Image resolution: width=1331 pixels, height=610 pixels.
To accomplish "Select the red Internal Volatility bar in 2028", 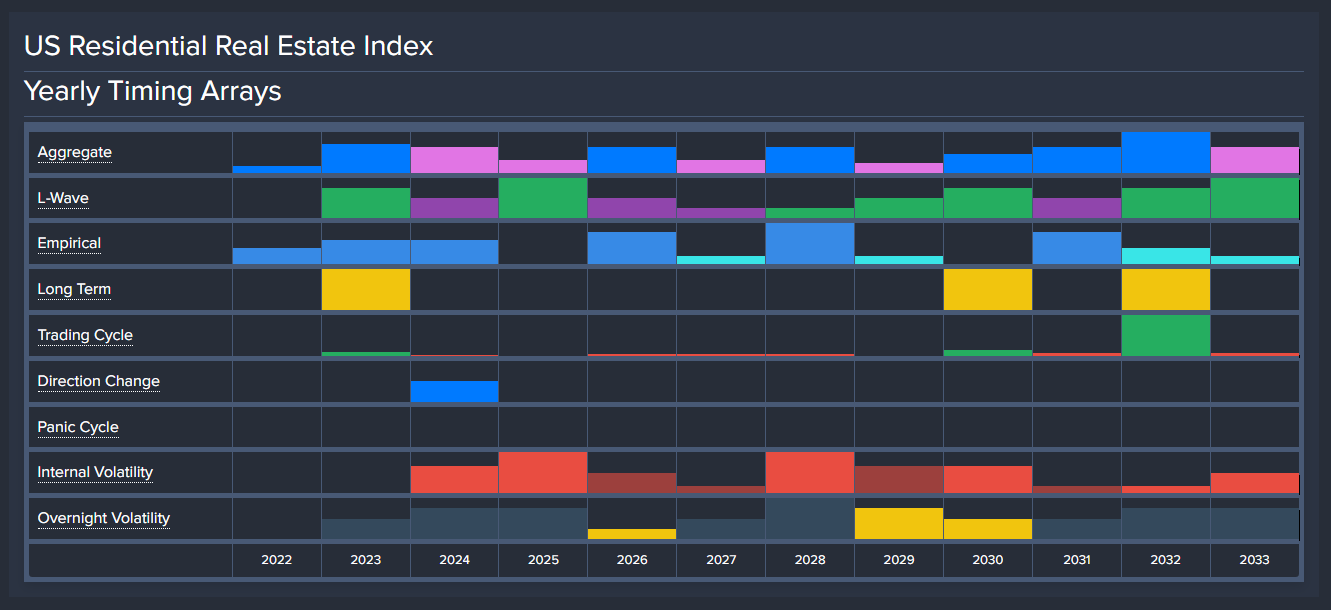I will click(809, 470).
